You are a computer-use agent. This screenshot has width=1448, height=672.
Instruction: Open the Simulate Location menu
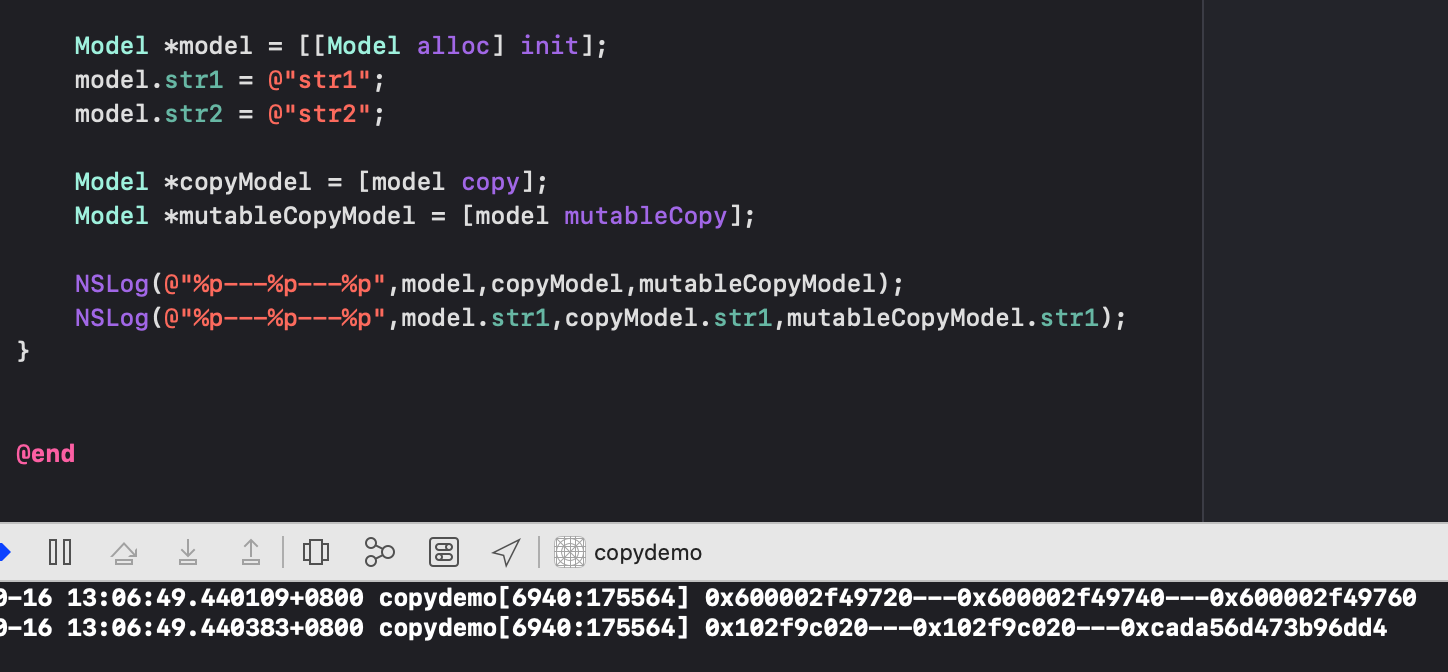click(506, 552)
